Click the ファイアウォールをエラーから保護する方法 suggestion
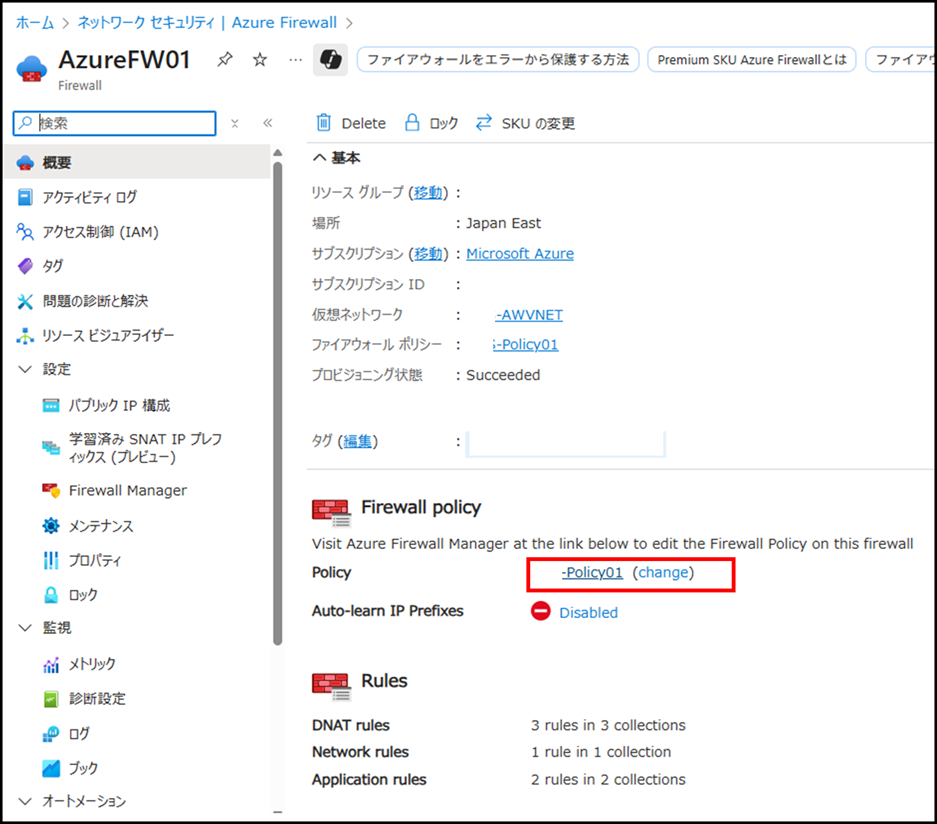This screenshot has height=824, width=937. point(498,60)
